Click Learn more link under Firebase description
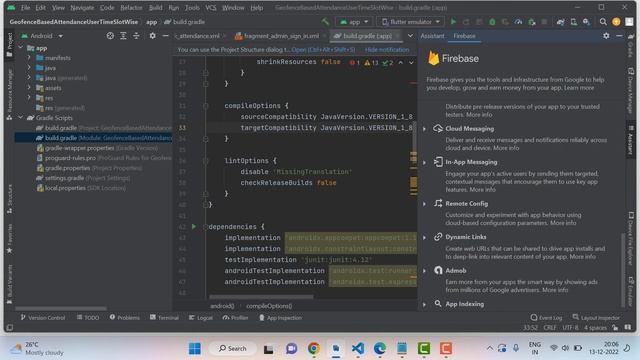640x360 pixels. [579, 88]
